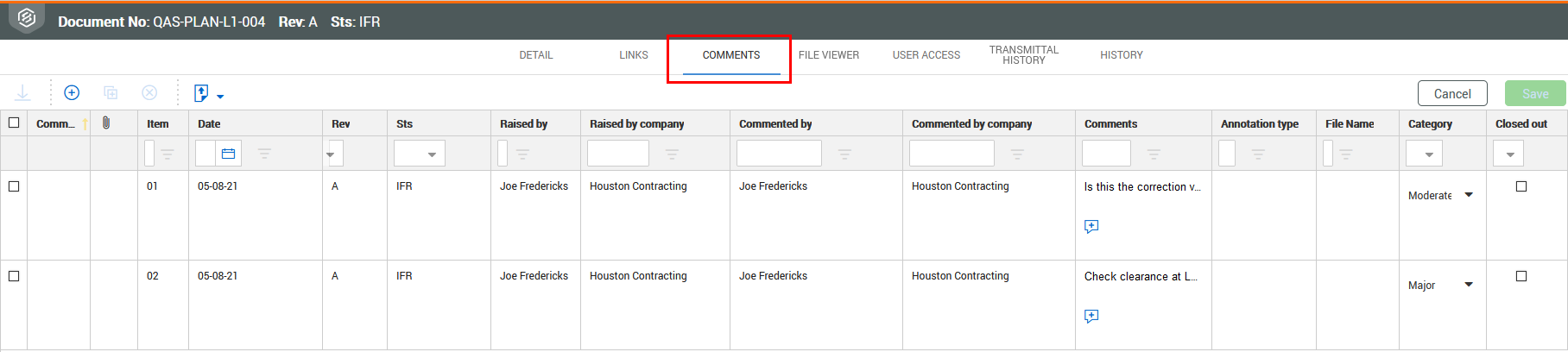Viewport: 1568px width, 352px height.
Task: Expand the Sts filter dropdown
Action: (x=431, y=154)
